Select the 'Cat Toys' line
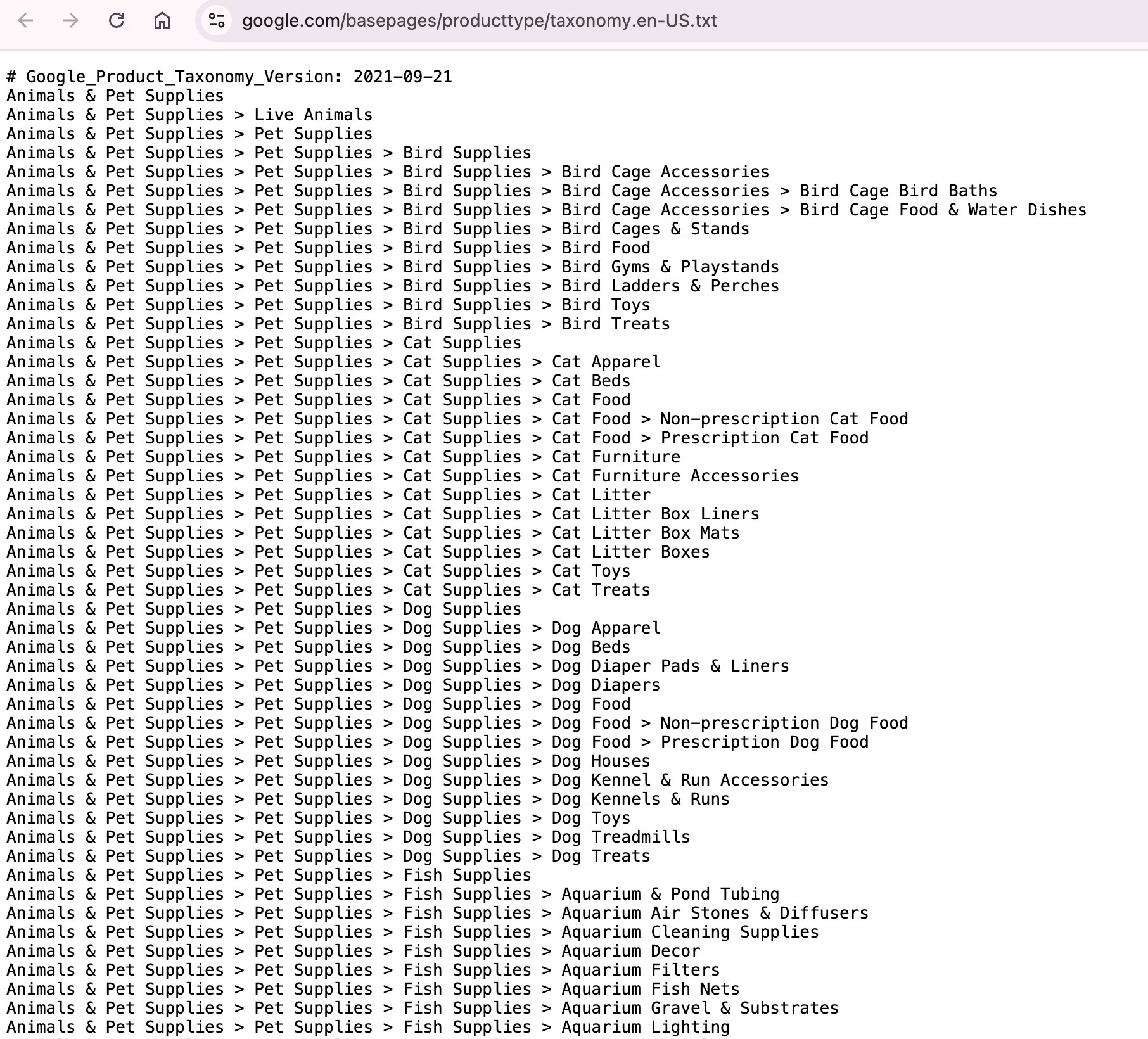Screen dimensions: 1148x1039 (x=319, y=571)
